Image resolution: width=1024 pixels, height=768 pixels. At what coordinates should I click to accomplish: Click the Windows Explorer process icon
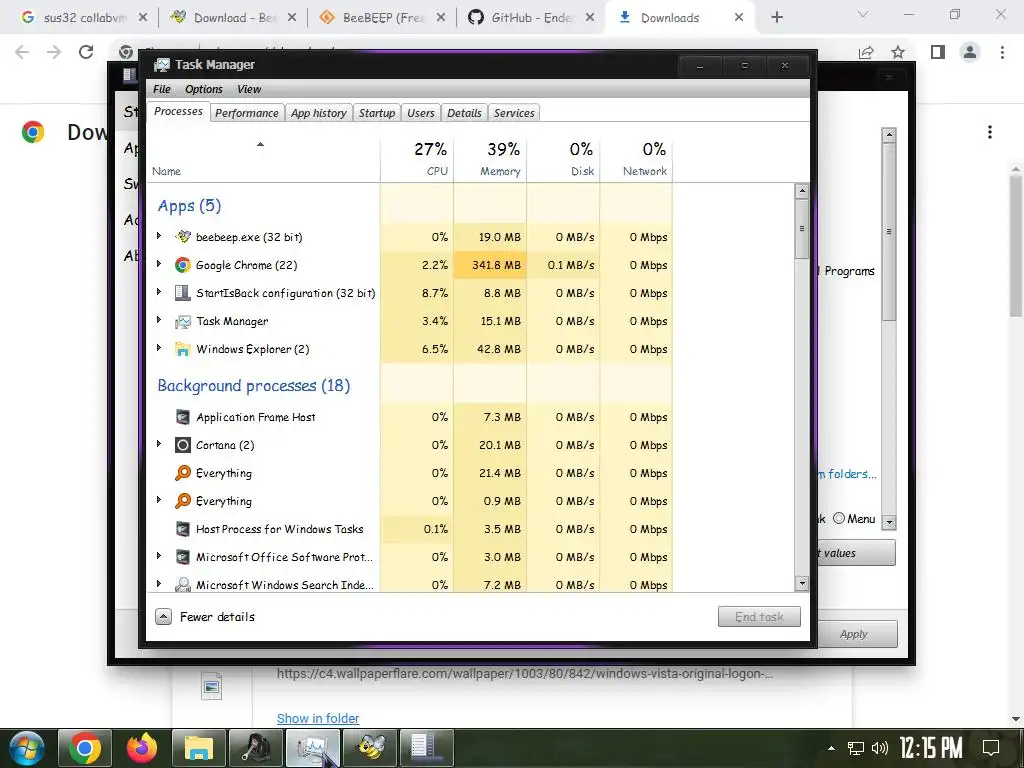(183, 349)
